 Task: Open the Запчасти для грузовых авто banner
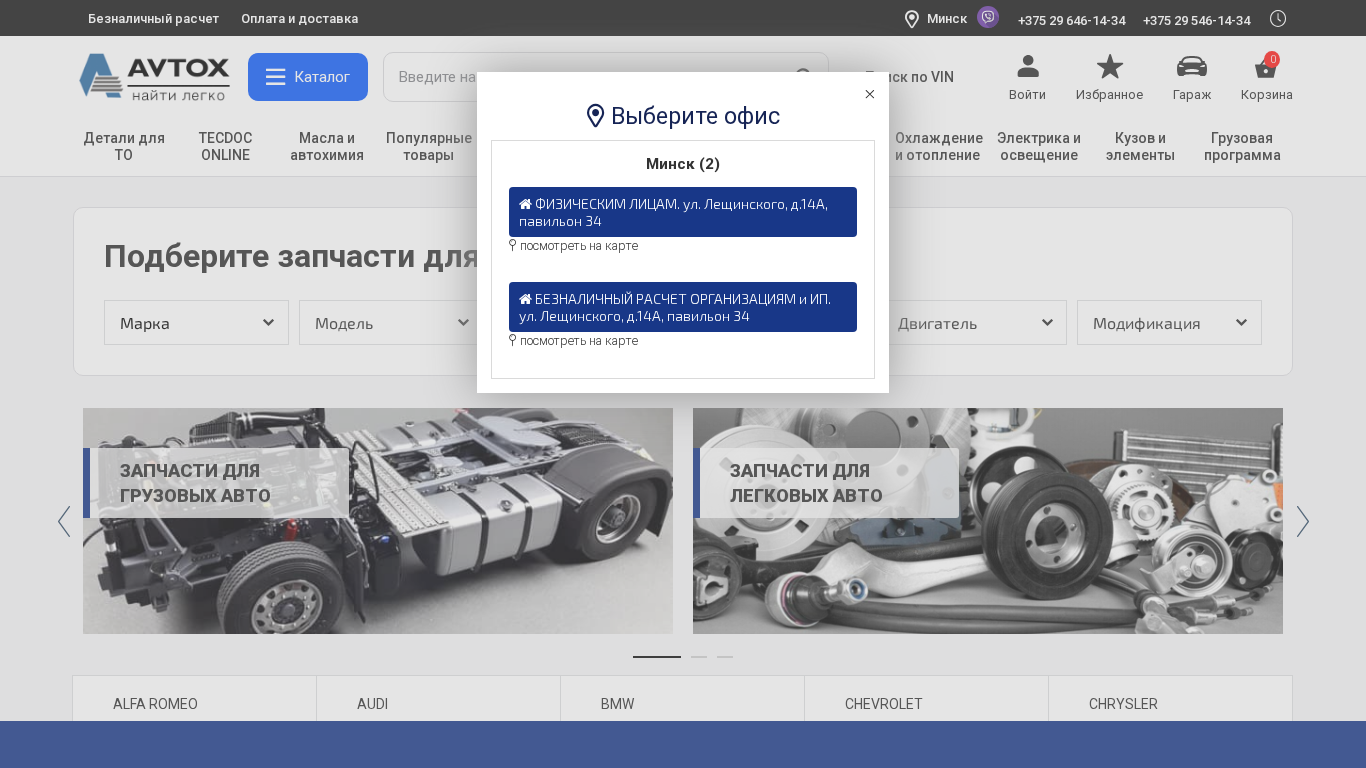(x=378, y=521)
